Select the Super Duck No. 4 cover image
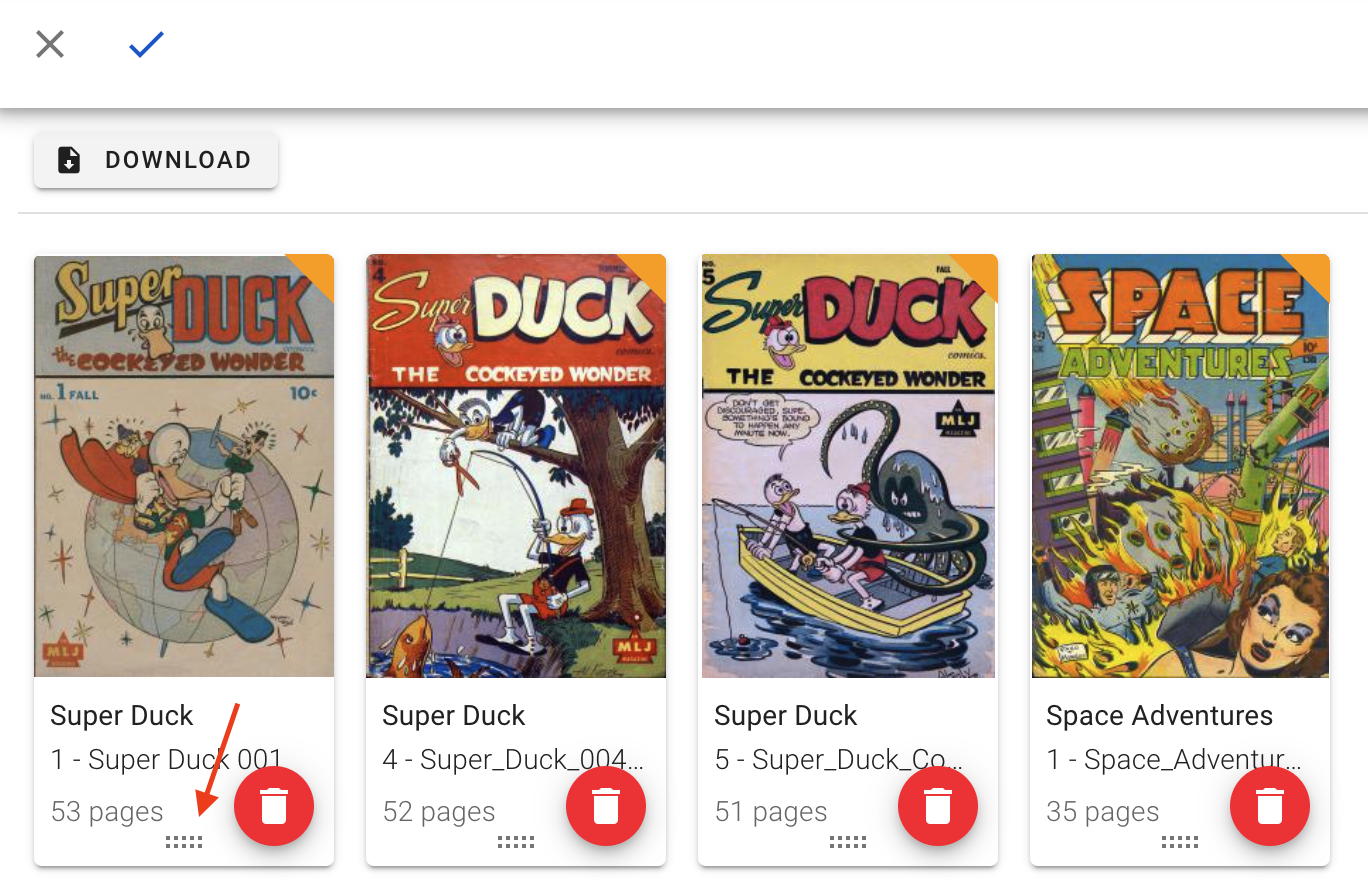1368x894 pixels. (x=516, y=466)
